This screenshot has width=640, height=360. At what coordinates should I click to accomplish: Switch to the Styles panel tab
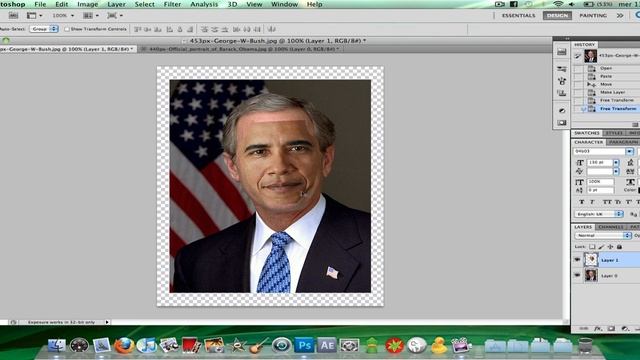613,133
